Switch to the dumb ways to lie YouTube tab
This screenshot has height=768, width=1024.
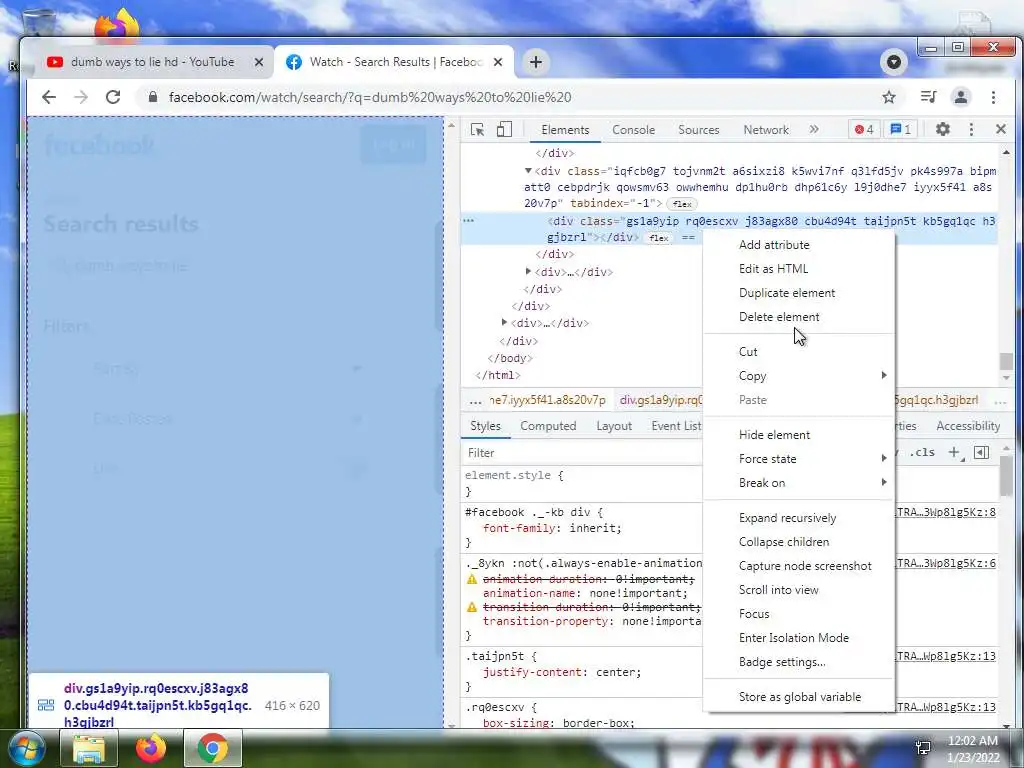point(152,62)
